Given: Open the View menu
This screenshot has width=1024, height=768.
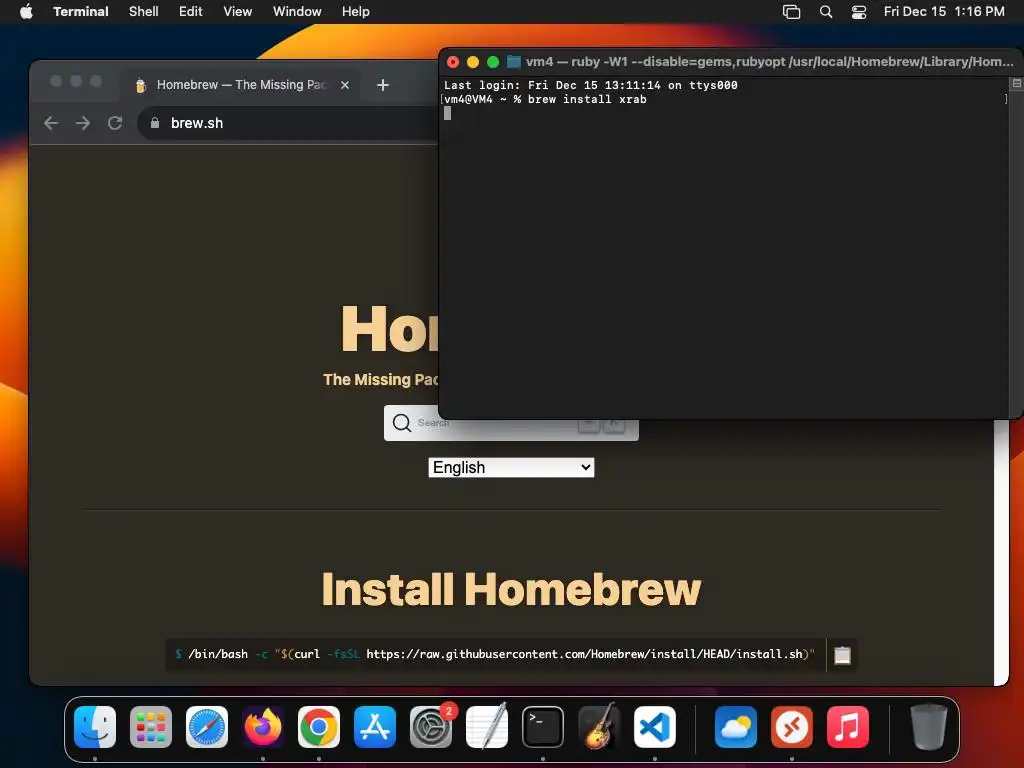Looking at the screenshot, I should point(238,11).
